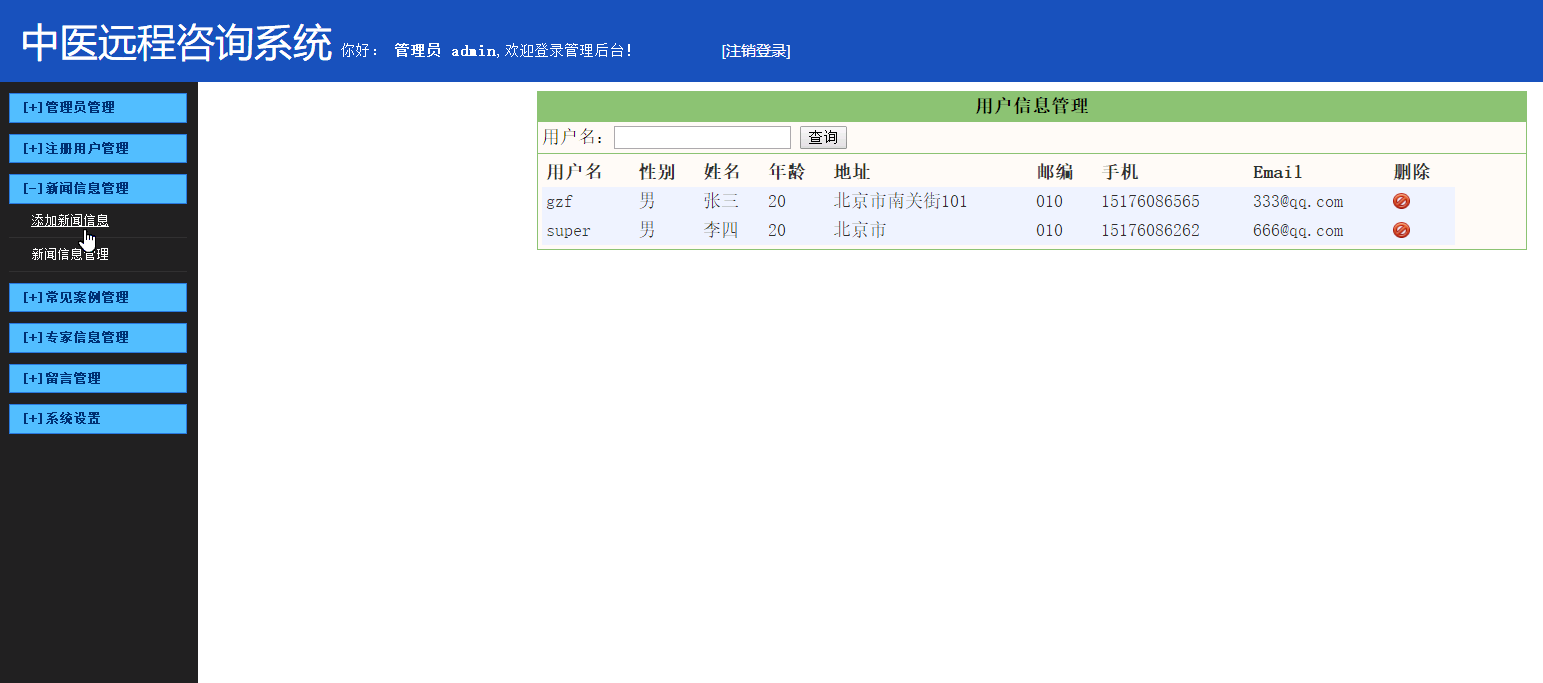Click the address 北京市南关街101
Image resolution: width=1543 pixels, height=683 pixels.
click(x=900, y=201)
